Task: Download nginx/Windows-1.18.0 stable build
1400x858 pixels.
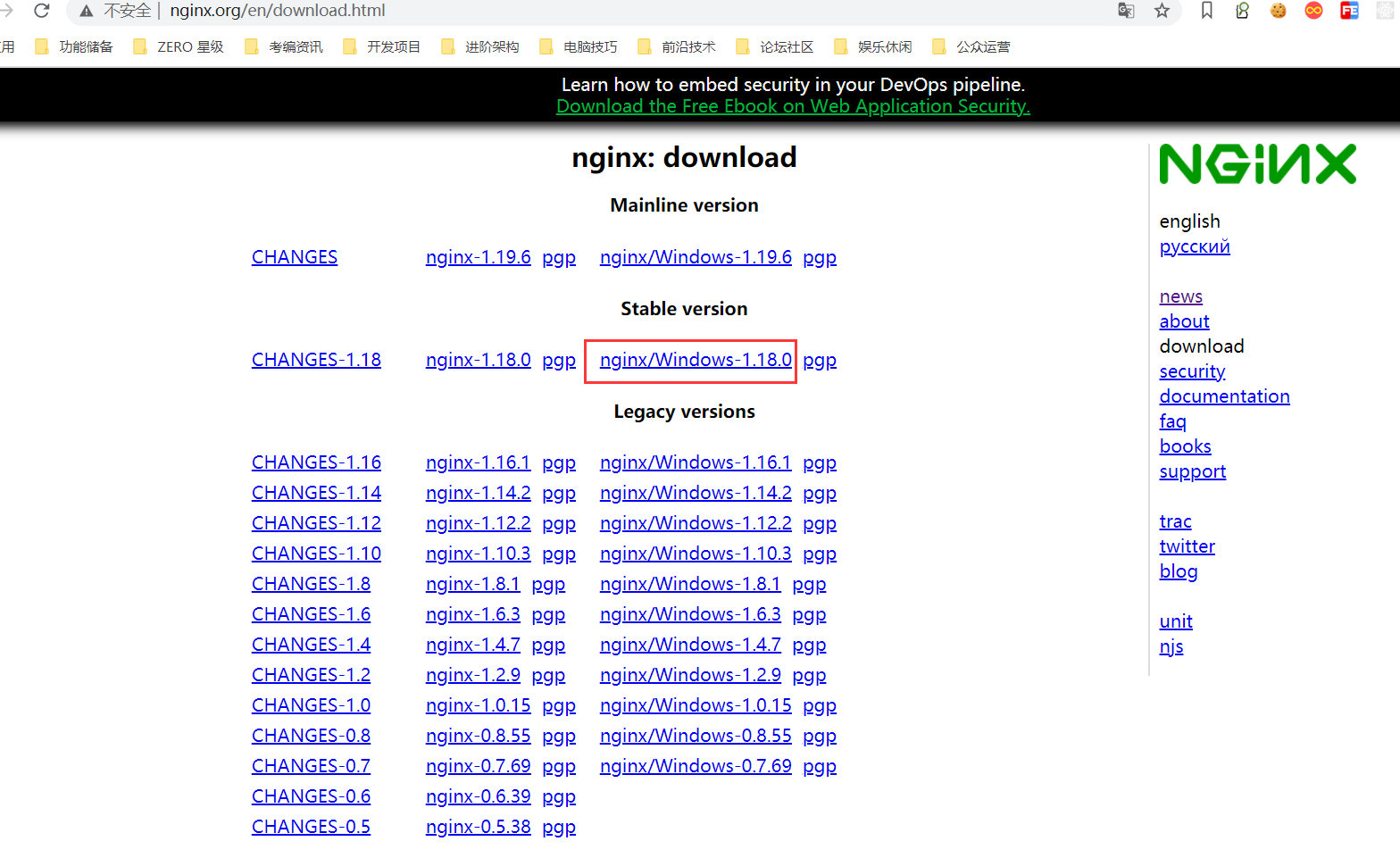Action: tap(696, 360)
